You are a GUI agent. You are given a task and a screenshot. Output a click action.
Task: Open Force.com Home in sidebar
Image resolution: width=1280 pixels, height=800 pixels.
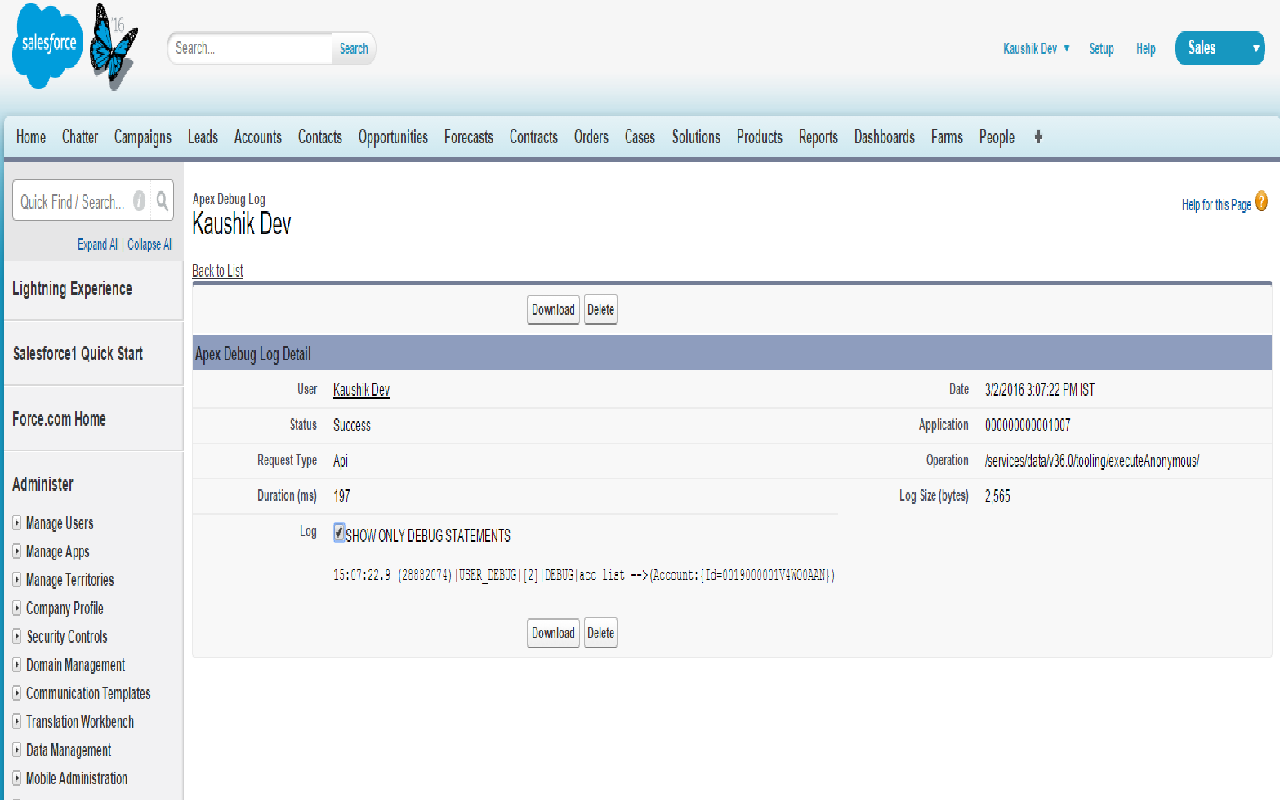[59, 419]
